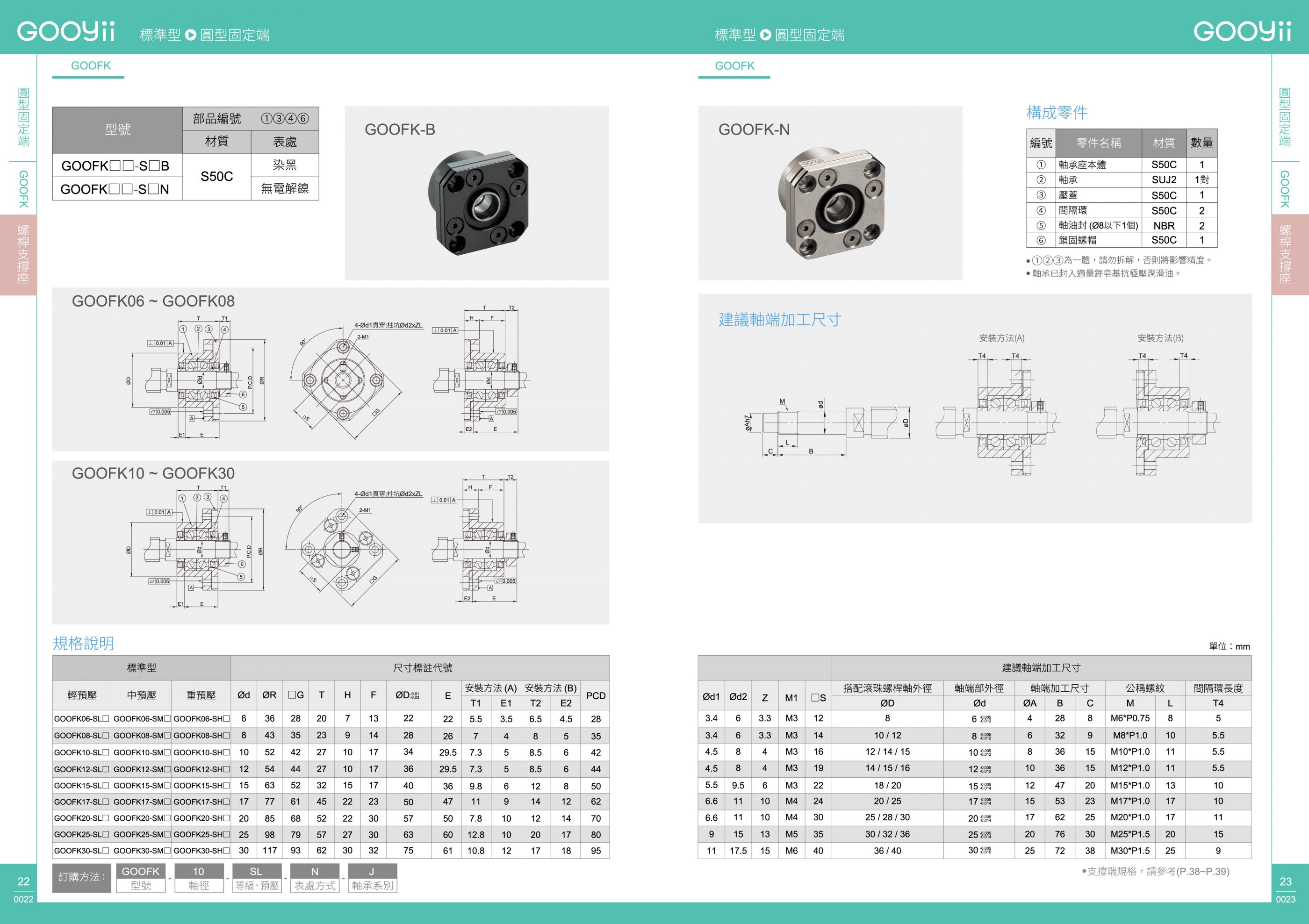Viewport: 1309px width, 924px height.
Task: Click GOOFK10-SH□ in the spec table
Action: pos(201,752)
